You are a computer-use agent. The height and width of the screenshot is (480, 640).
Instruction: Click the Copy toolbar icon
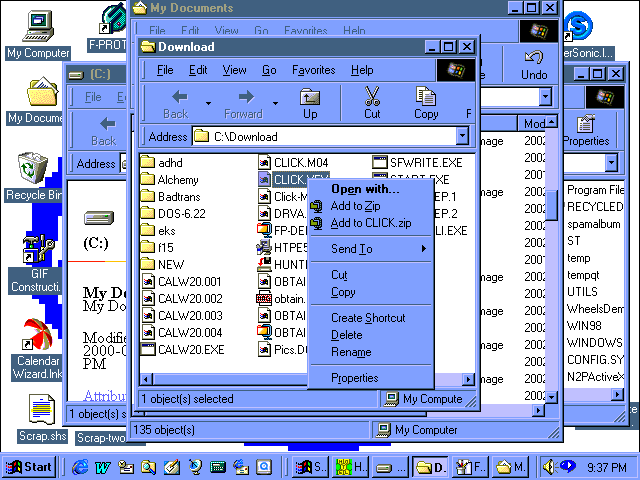coord(426,103)
